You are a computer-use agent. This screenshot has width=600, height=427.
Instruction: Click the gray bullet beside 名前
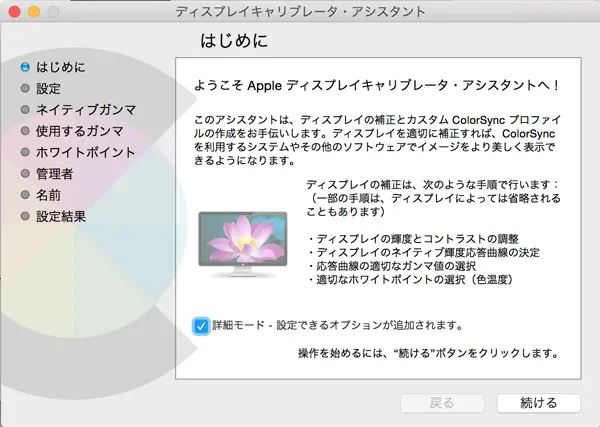point(25,195)
